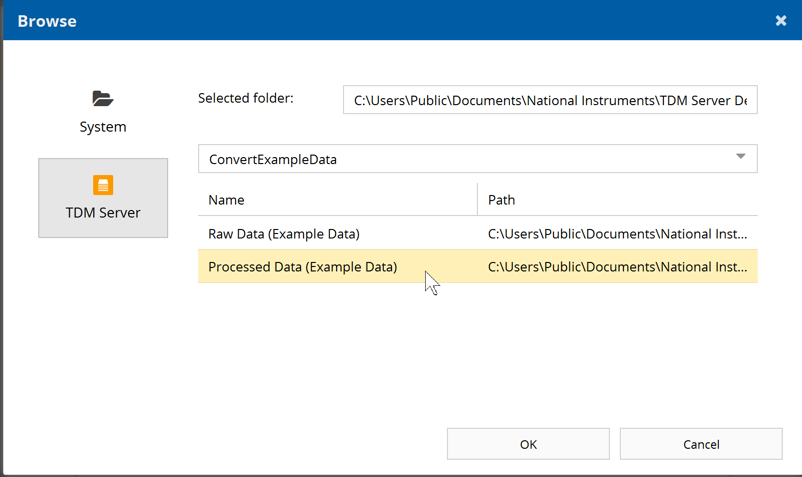The image size is (802, 477).
Task: Click the System folder icon
Action: tap(103, 98)
